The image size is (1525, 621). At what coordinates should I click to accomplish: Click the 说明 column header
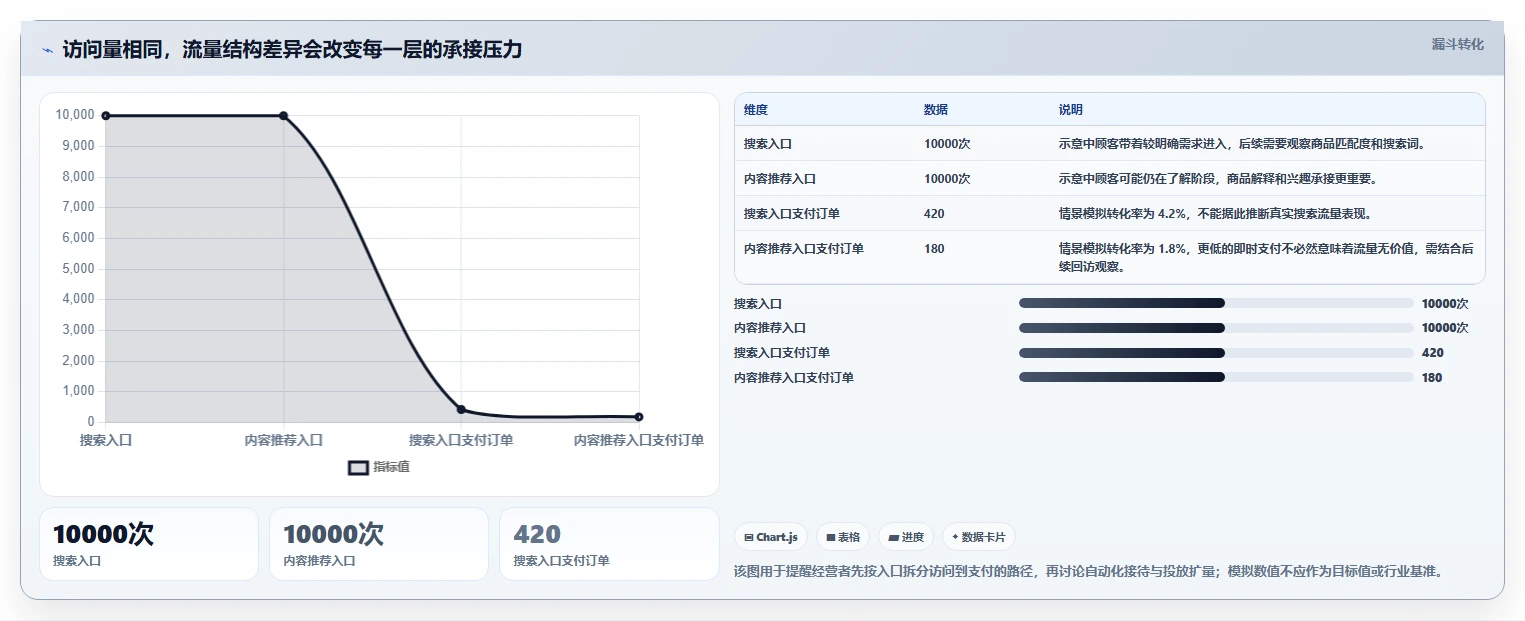(1071, 110)
